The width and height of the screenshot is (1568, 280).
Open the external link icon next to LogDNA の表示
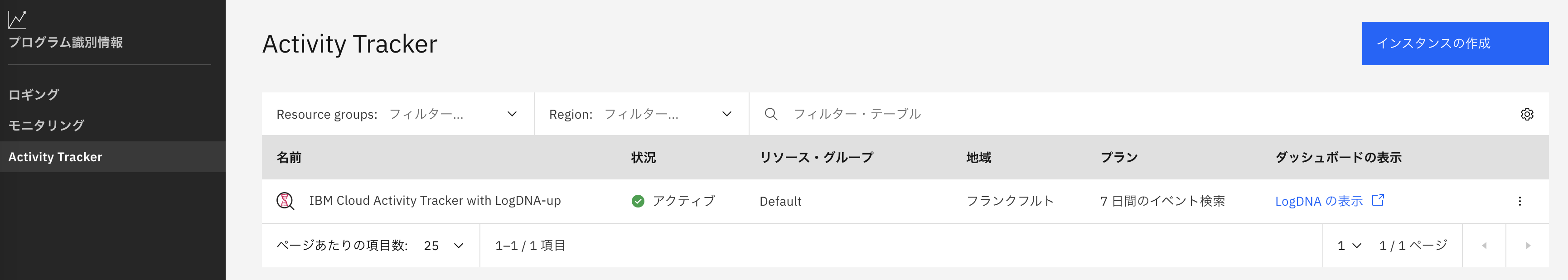[1378, 199]
